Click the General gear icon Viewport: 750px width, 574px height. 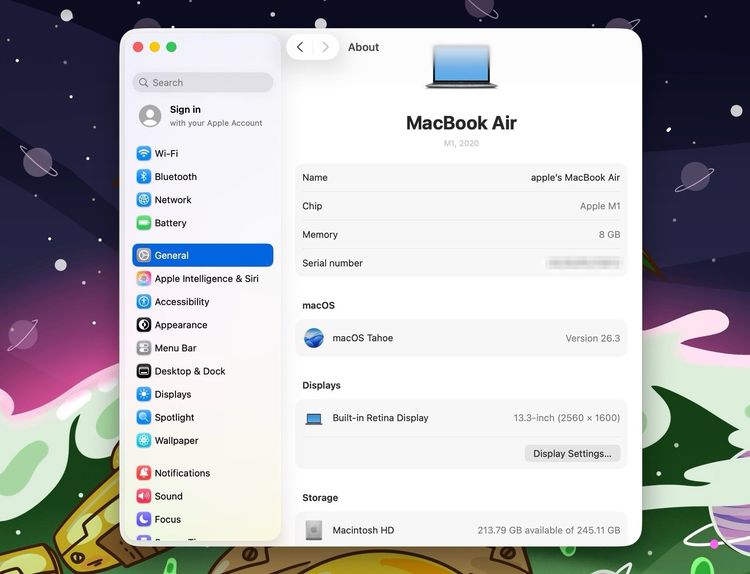[x=143, y=255]
